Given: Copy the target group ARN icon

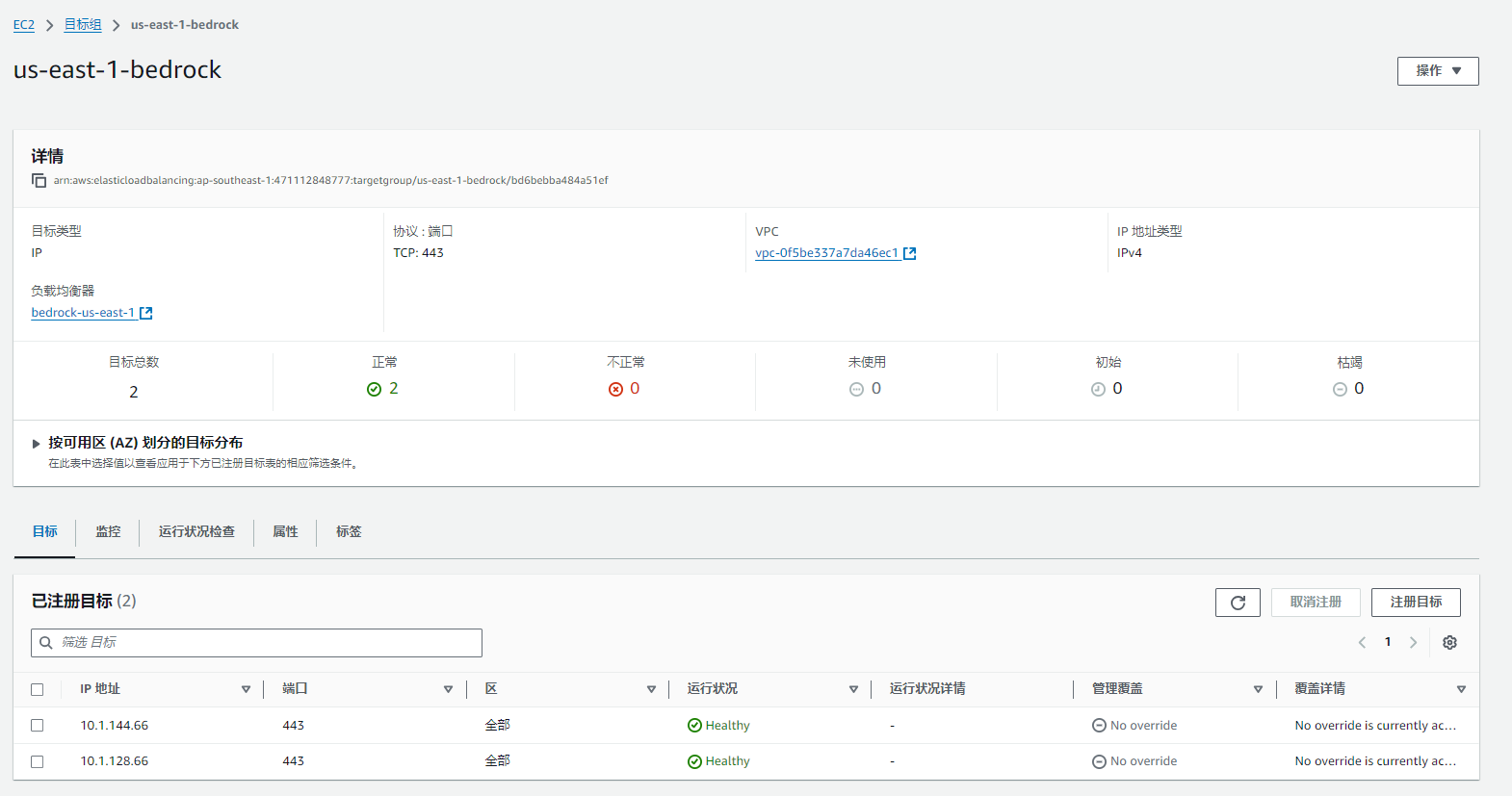Looking at the screenshot, I should (x=39, y=181).
